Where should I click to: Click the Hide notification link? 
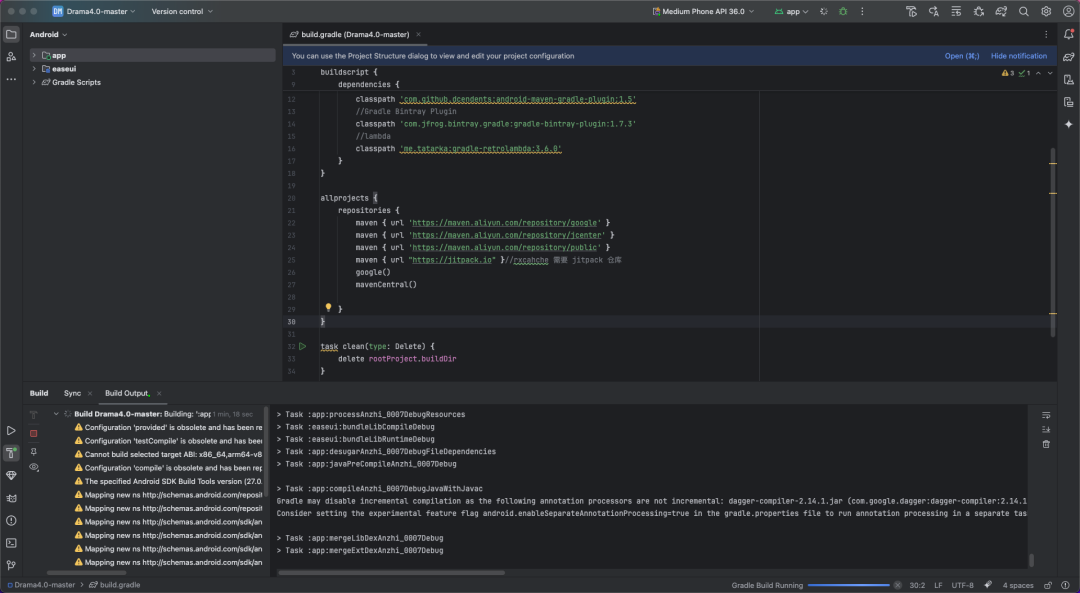1019,56
